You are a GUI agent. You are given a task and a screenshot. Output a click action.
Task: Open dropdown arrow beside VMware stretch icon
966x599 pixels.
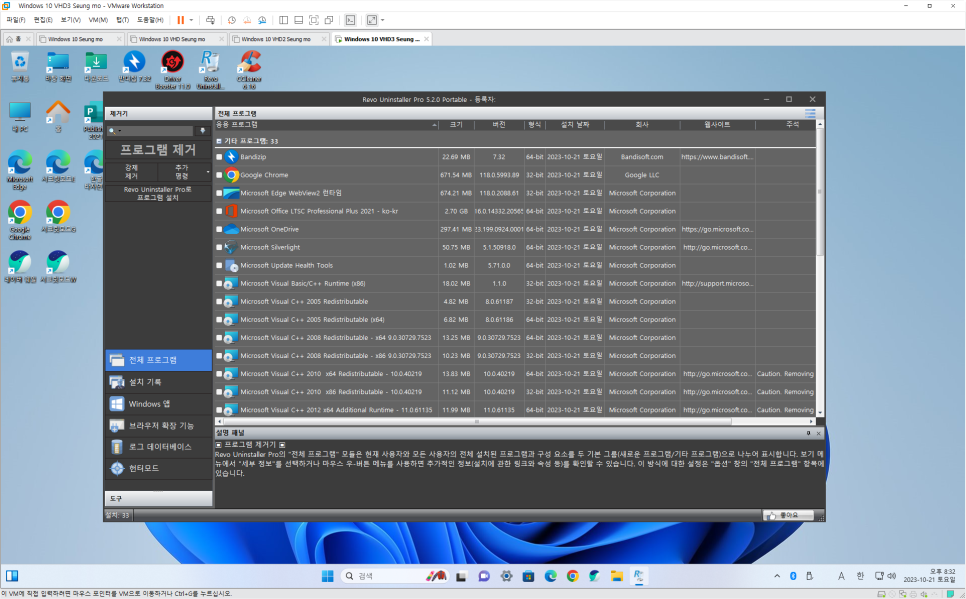[383, 20]
